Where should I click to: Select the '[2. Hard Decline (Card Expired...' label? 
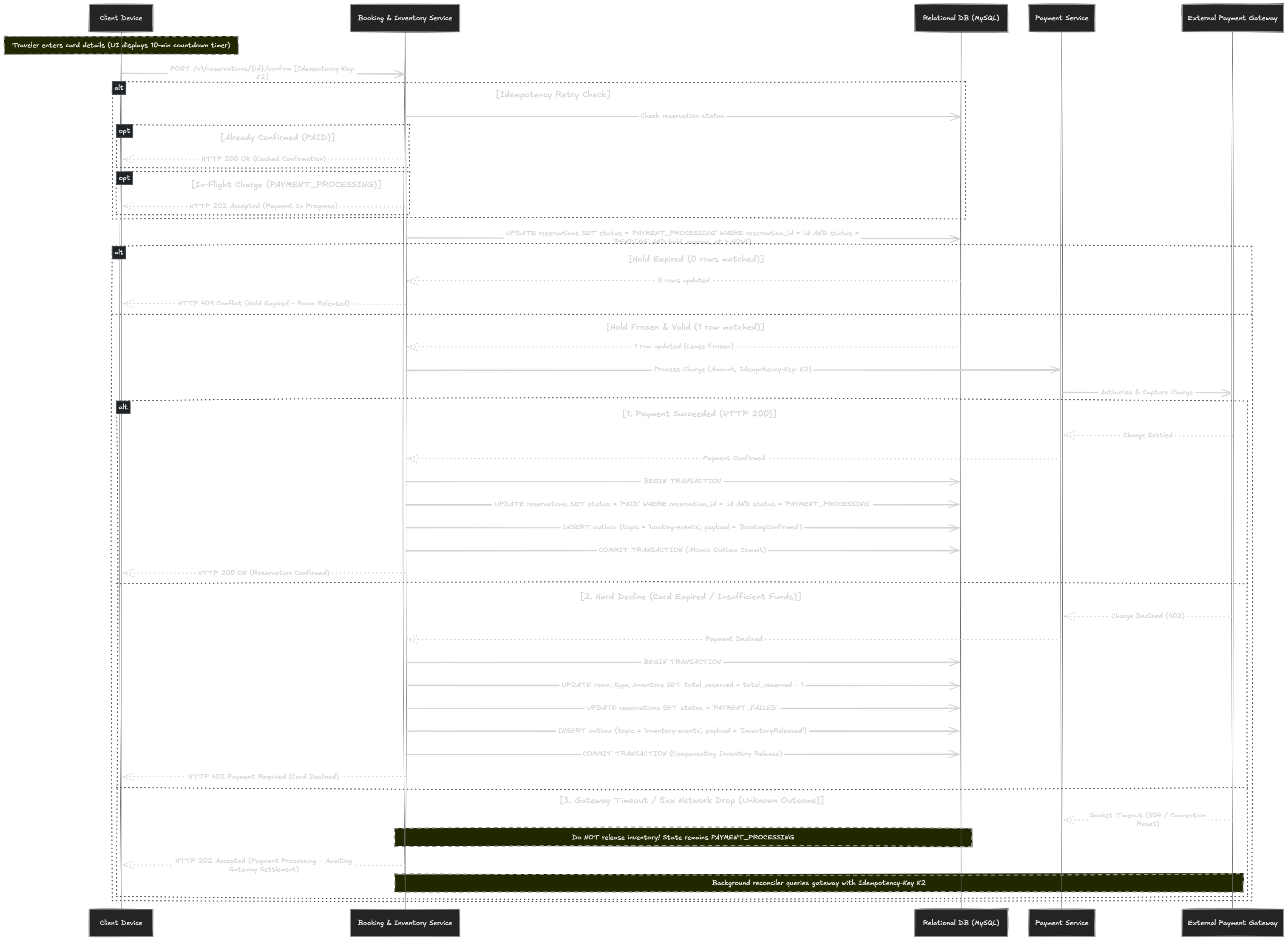tap(691, 597)
